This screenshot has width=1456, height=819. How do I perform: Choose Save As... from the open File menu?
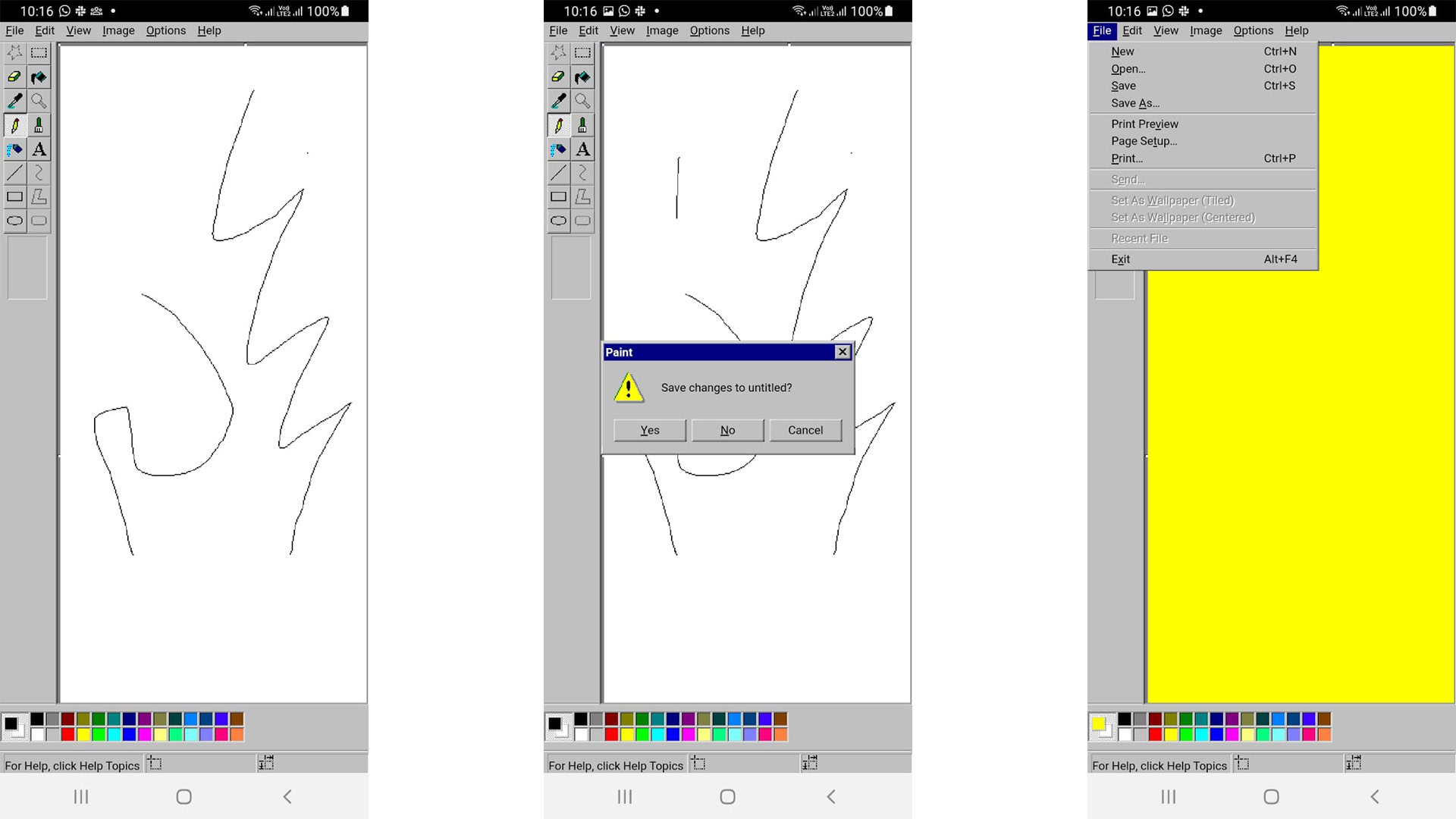(x=1135, y=103)
